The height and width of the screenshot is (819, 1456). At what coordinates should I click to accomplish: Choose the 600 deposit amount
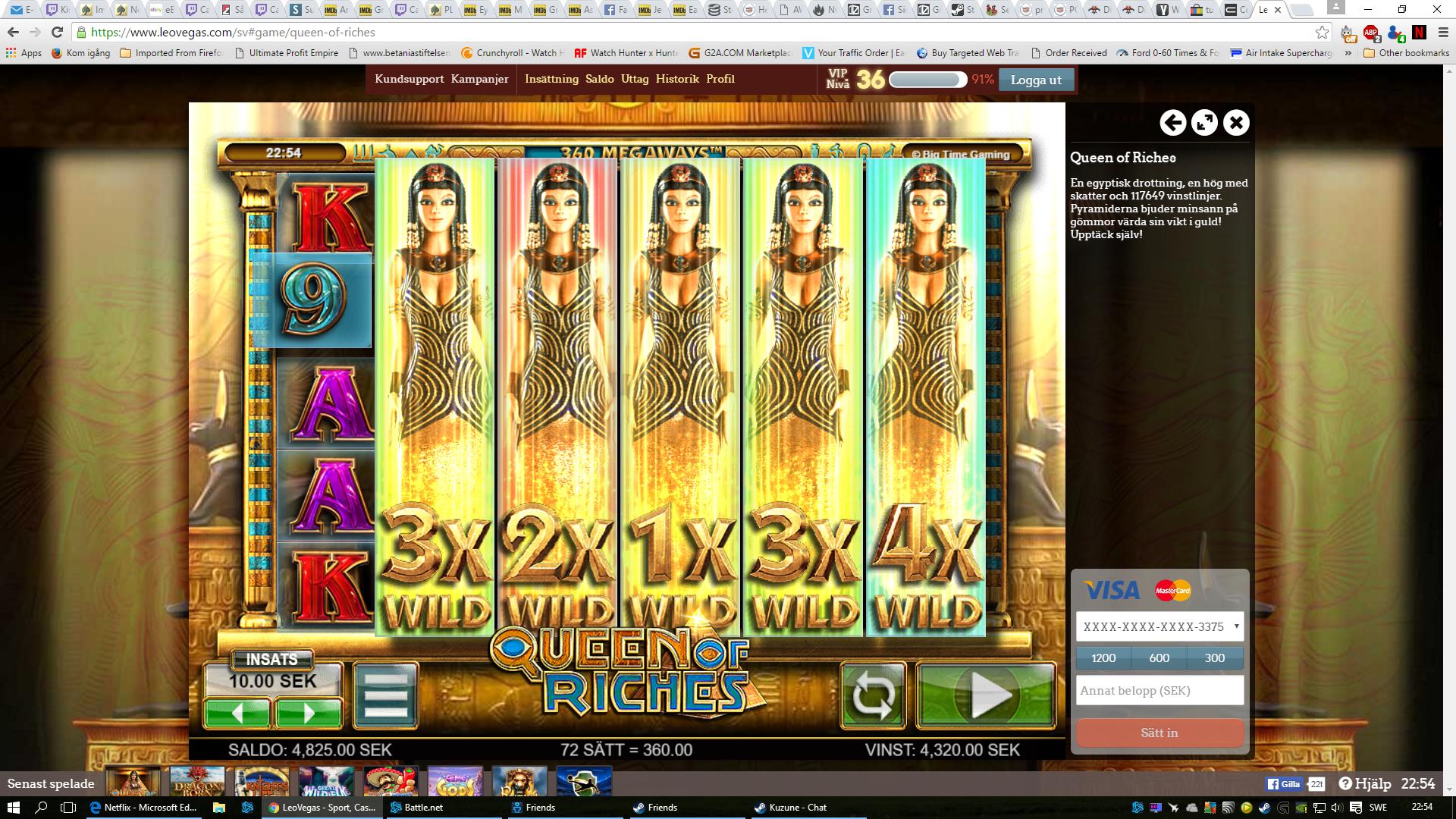click(1159, 658)
